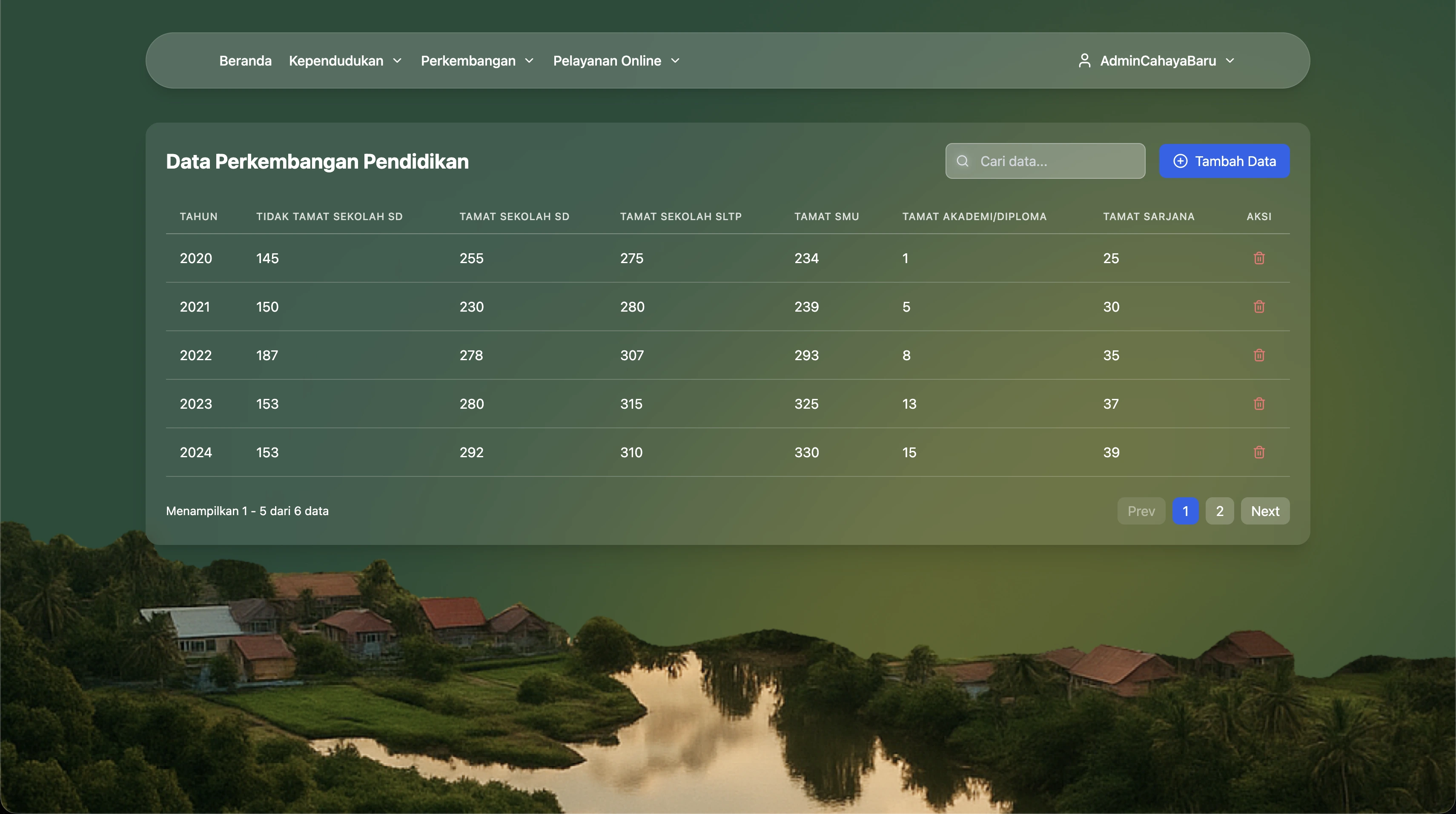Expand the Kependudukan chevron
The image size is (1456, 814).
point(397,60)
